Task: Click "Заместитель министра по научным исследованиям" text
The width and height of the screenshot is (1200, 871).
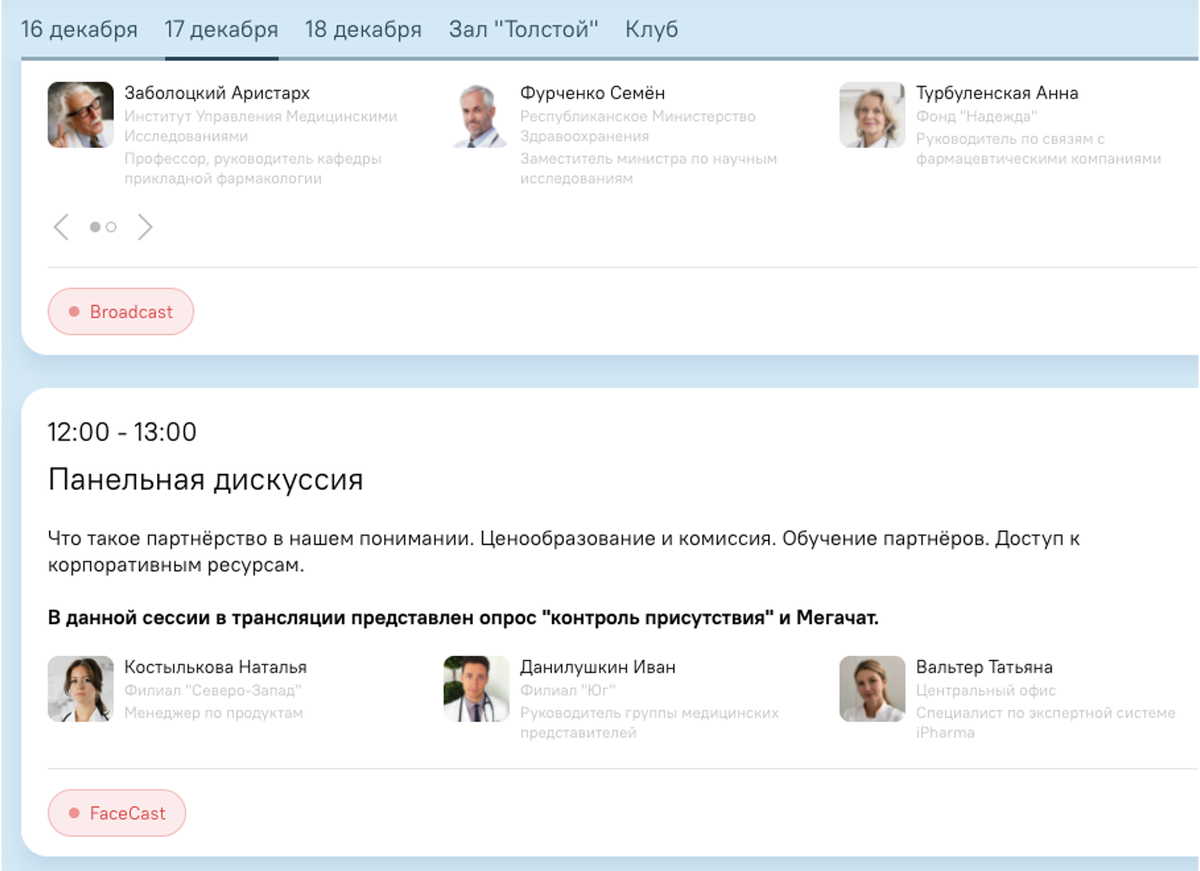Action: coord(648,169)
